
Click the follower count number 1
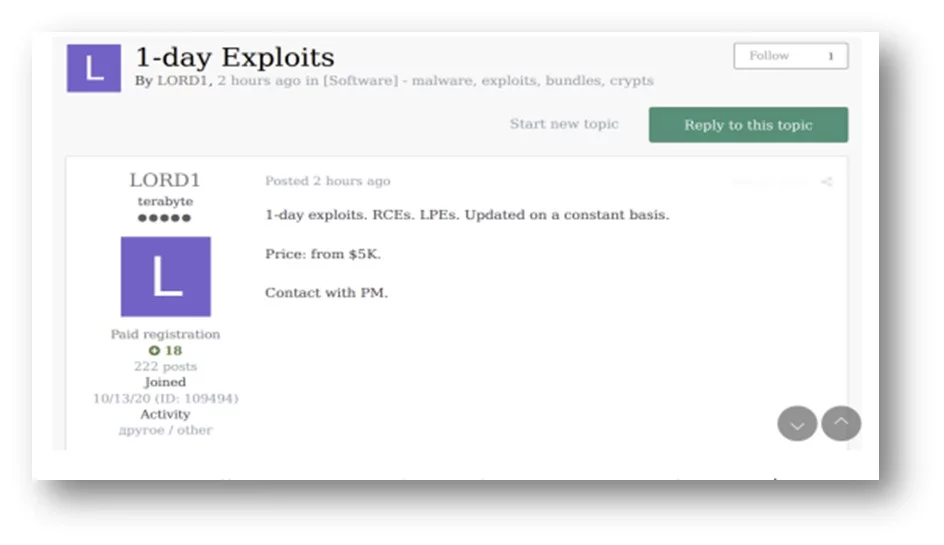pyautogui.click(x=830, y=57)
